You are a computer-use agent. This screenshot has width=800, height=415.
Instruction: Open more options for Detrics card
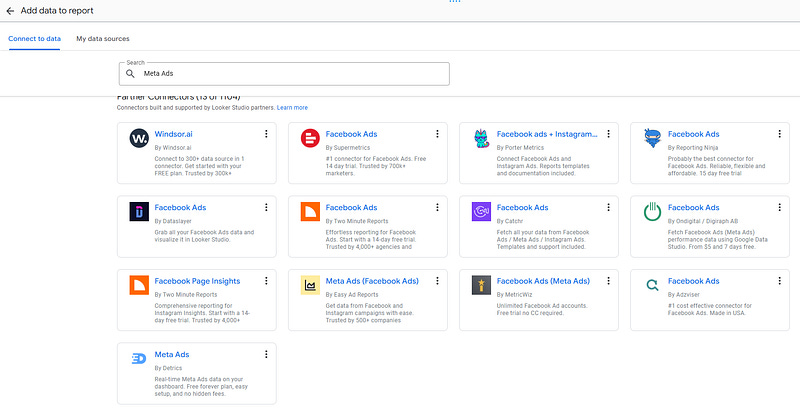click(266, 354)
